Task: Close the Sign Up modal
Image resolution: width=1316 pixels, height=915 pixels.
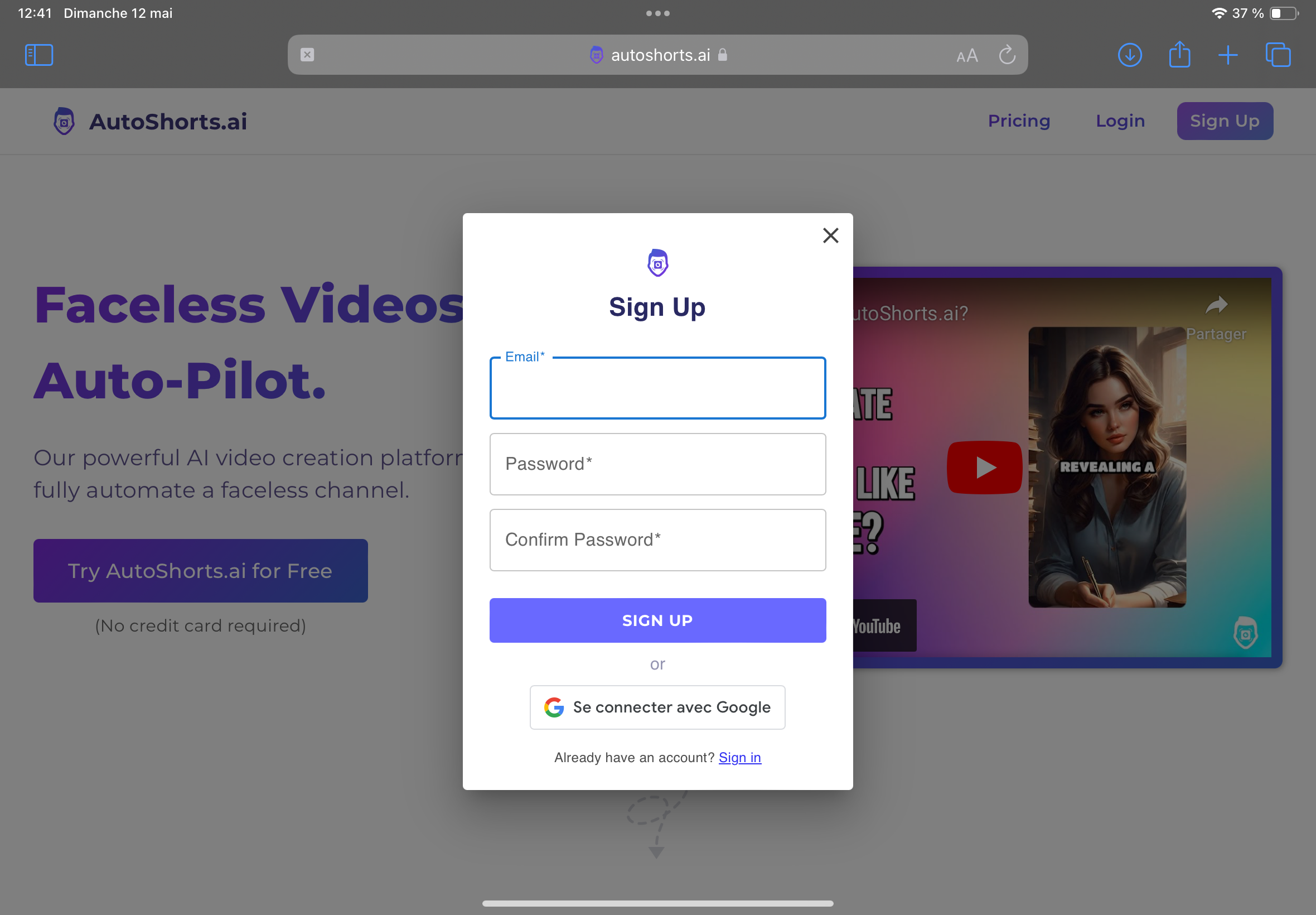Action: coord(831,235)
